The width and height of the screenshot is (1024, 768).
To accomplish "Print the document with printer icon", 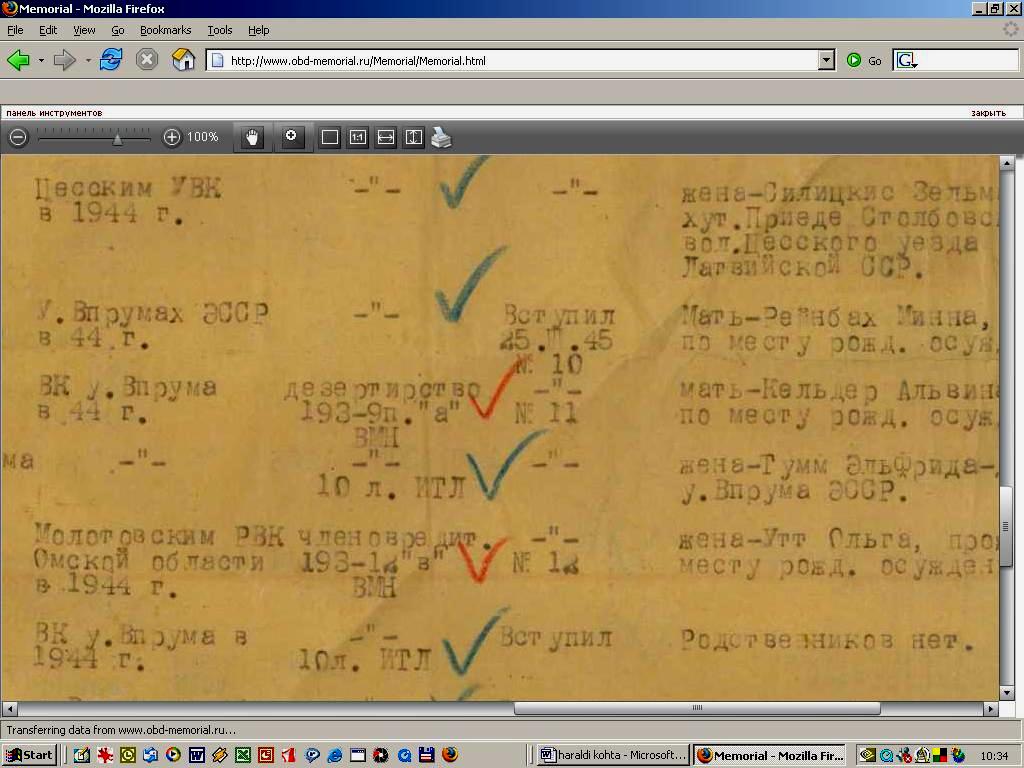I will point(442,138).
